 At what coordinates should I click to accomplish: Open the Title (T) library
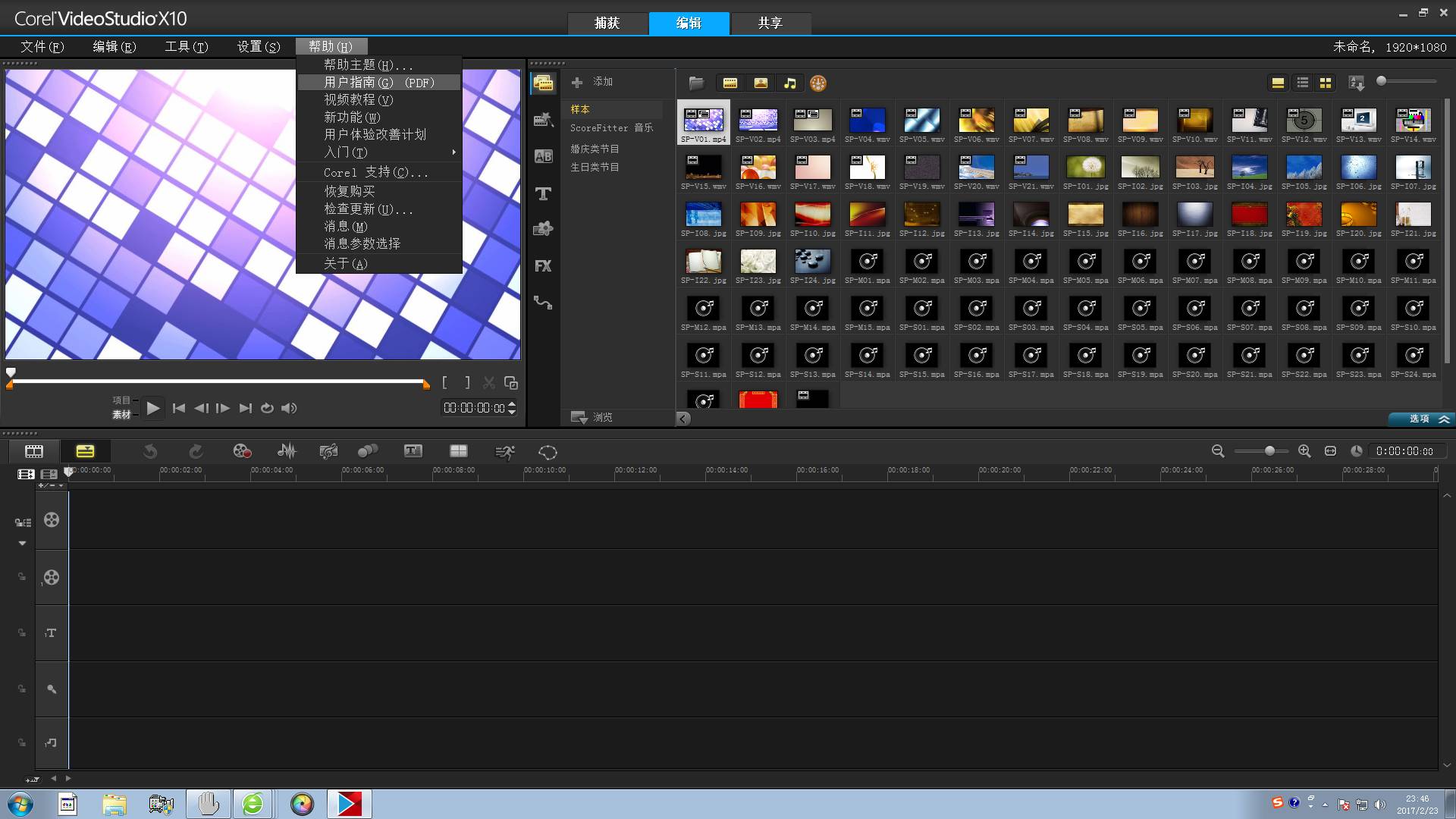(x=543, y=193)
